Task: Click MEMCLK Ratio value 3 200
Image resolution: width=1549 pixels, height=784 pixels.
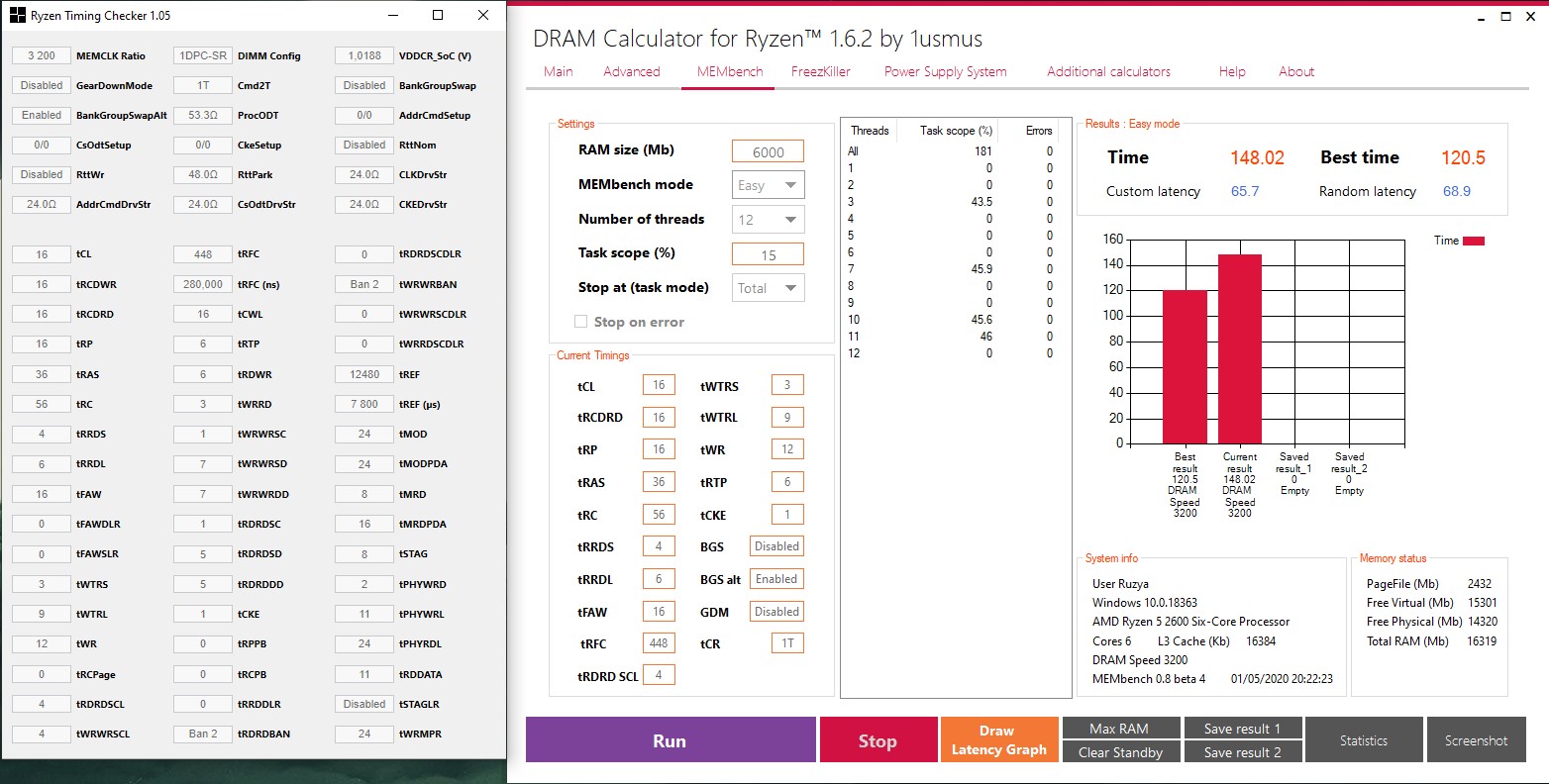Action: point(42,55)
